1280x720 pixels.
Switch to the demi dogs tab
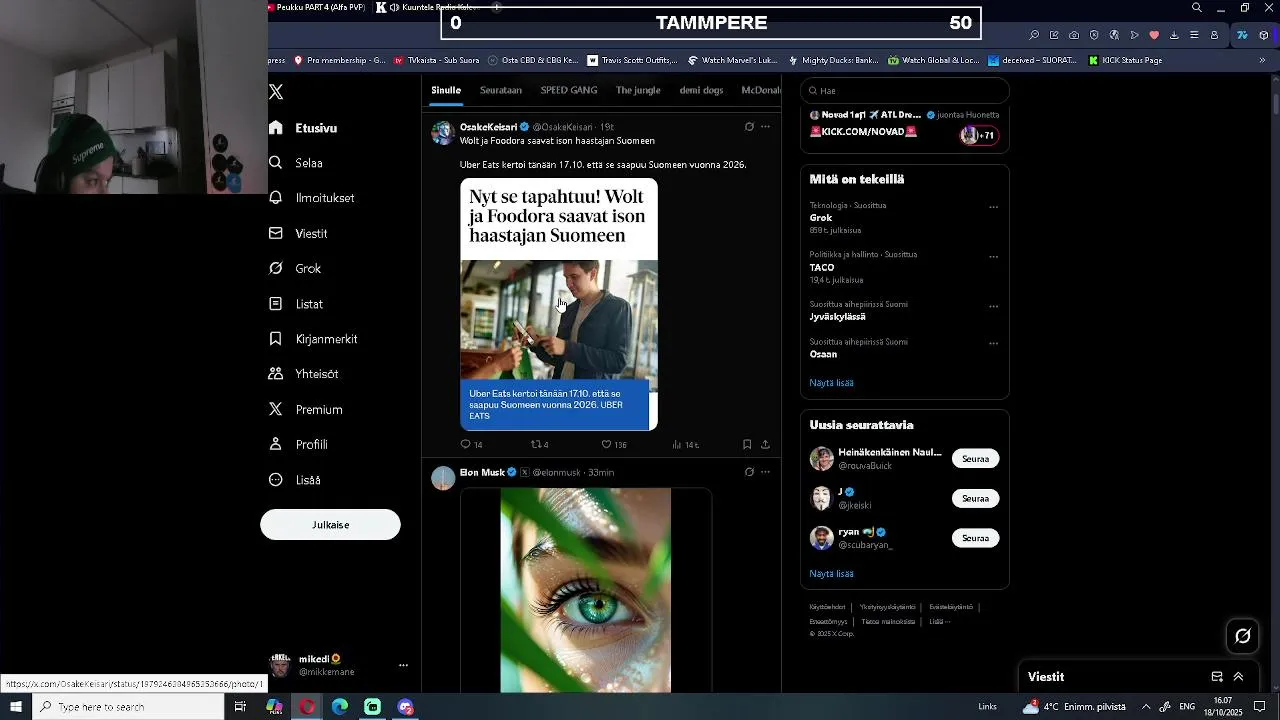pyautogui.click(x=701, y=90)
